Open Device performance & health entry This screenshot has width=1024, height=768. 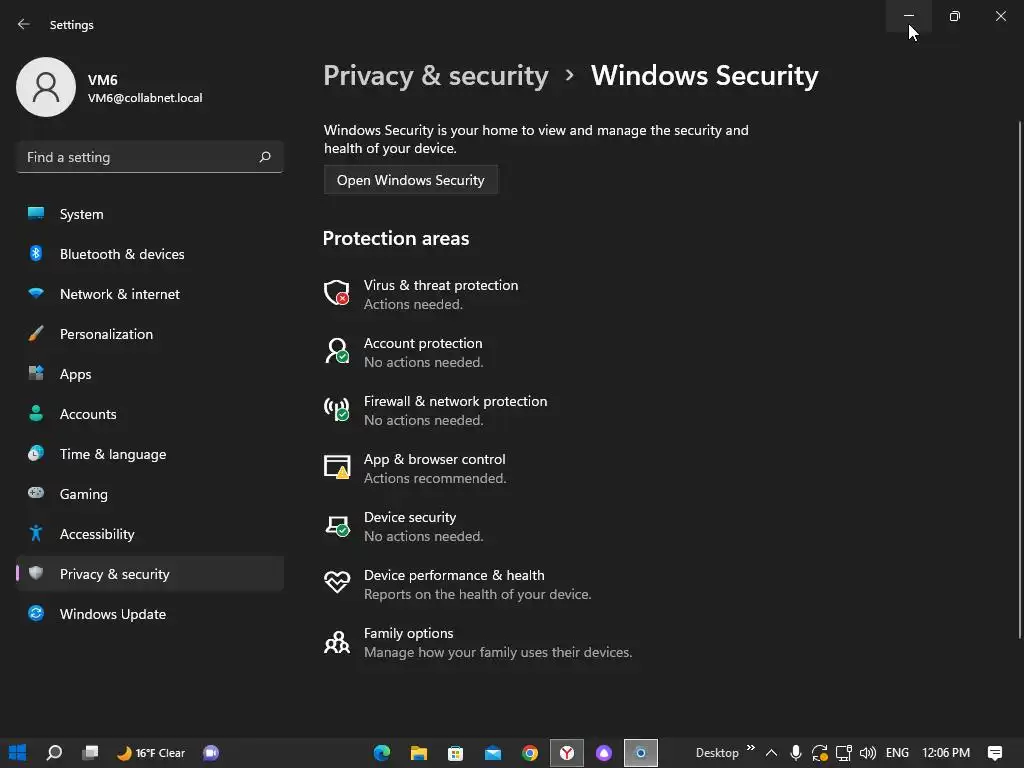477,584
